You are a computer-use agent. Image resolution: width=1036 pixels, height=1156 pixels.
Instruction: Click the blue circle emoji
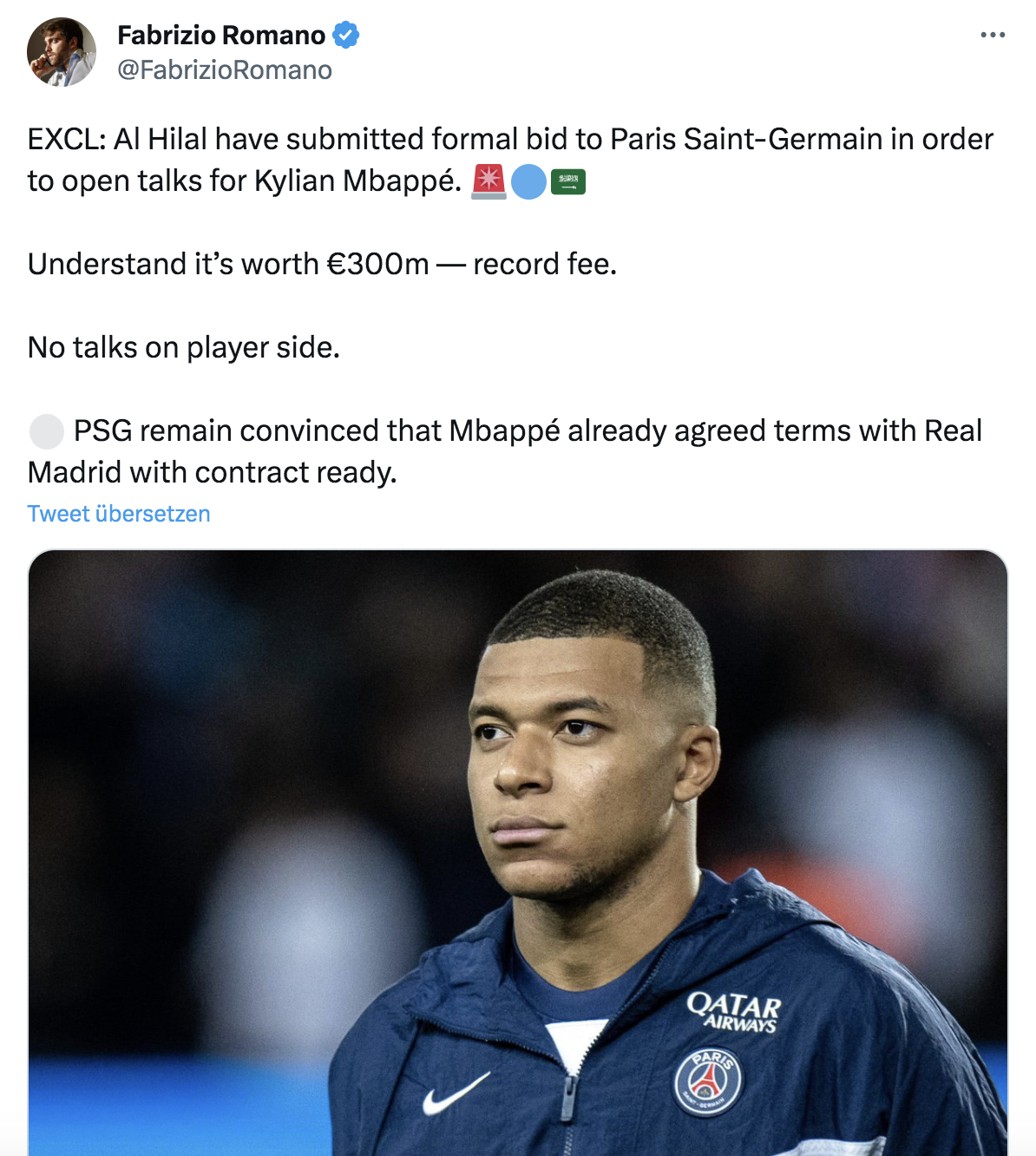point(528,182)
